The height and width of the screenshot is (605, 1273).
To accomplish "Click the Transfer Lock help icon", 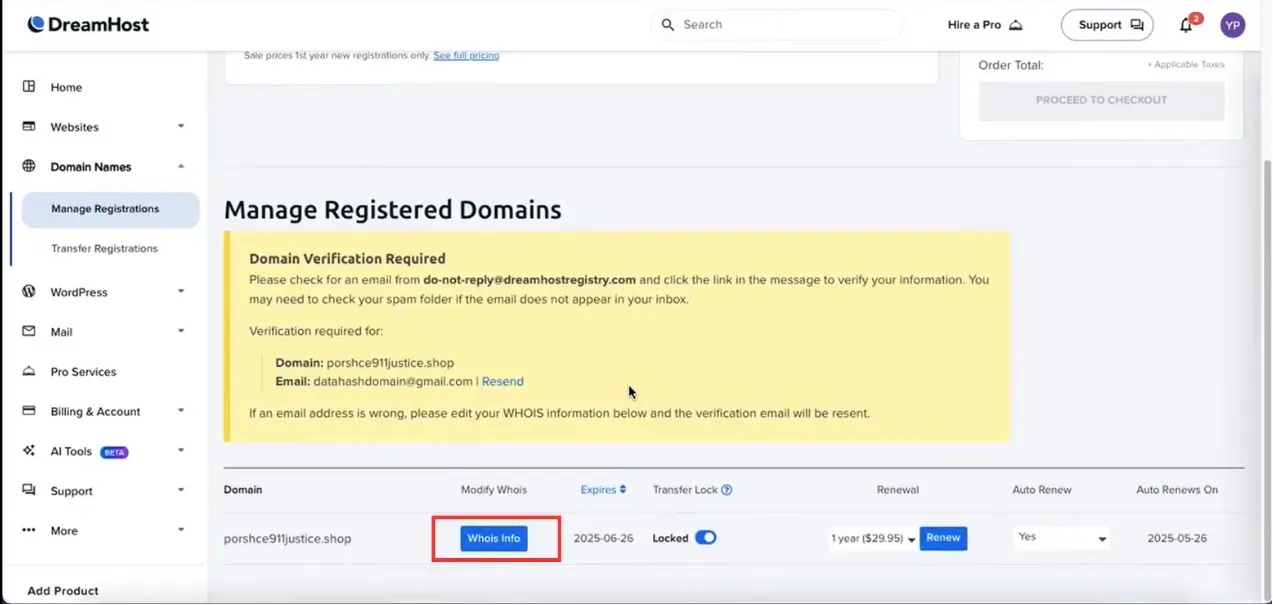I will 727,490.
